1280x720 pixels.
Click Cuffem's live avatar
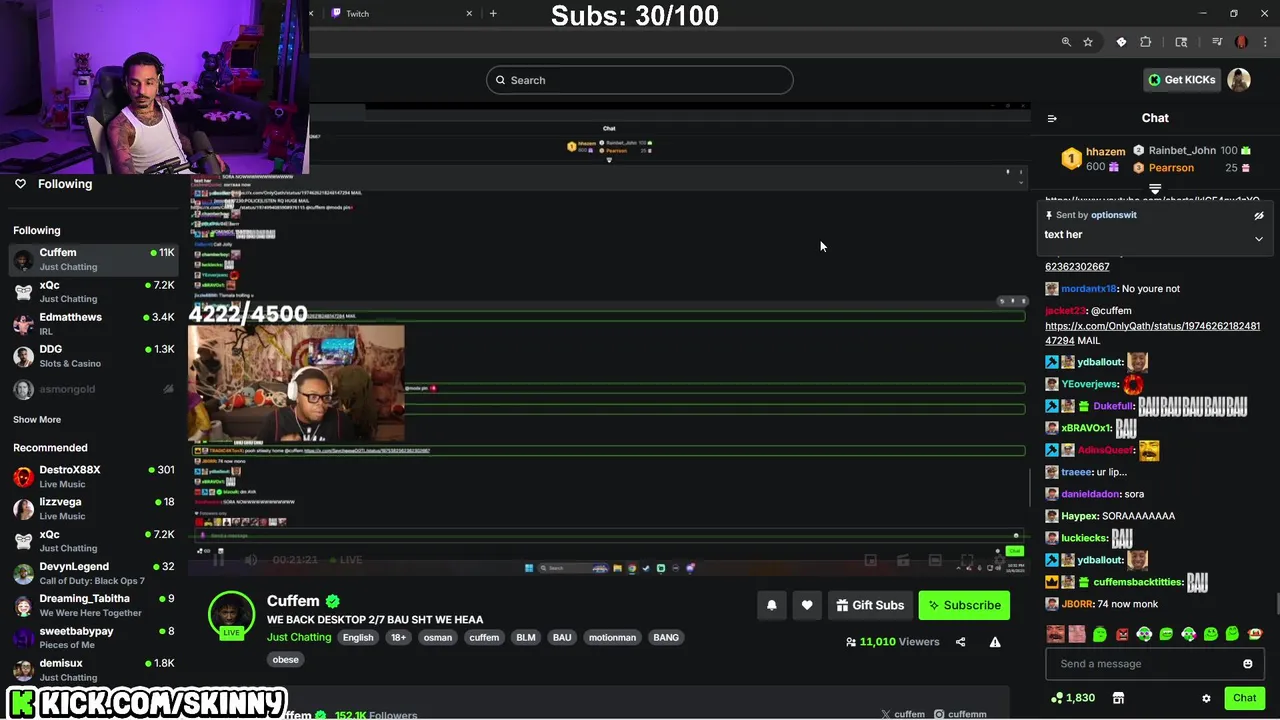[231, 614]
